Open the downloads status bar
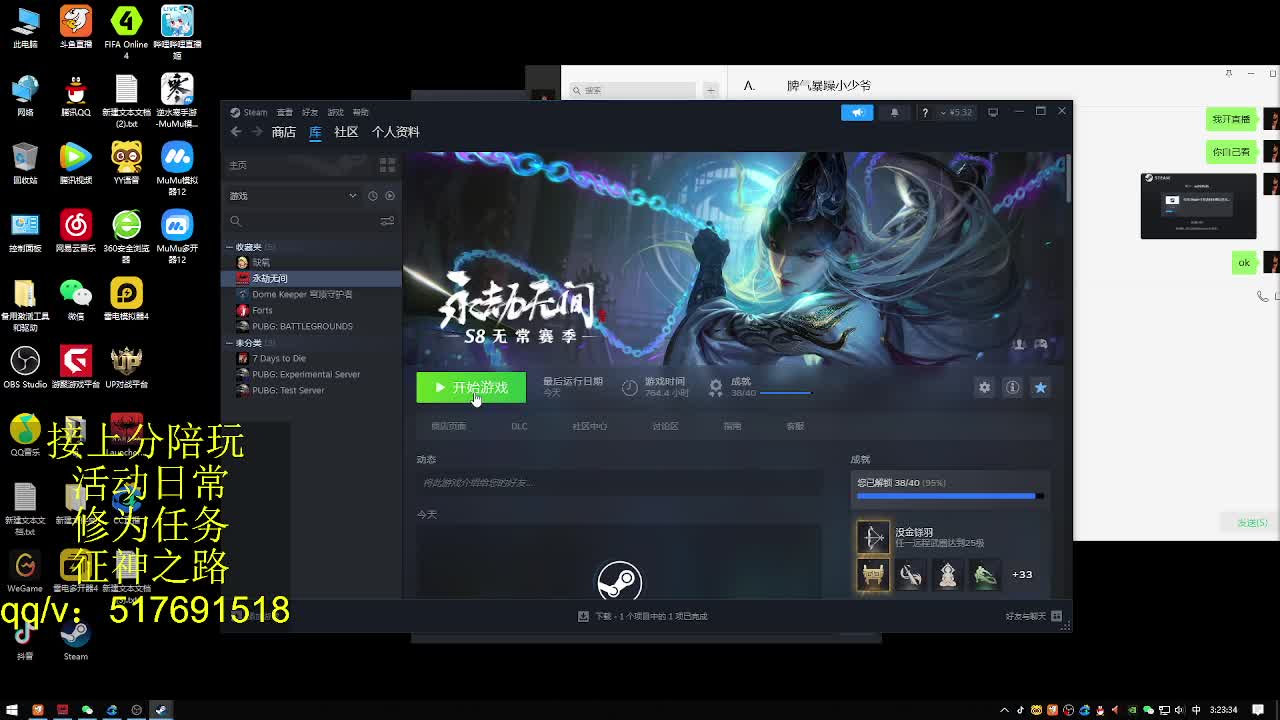 (x=643, y=616)
